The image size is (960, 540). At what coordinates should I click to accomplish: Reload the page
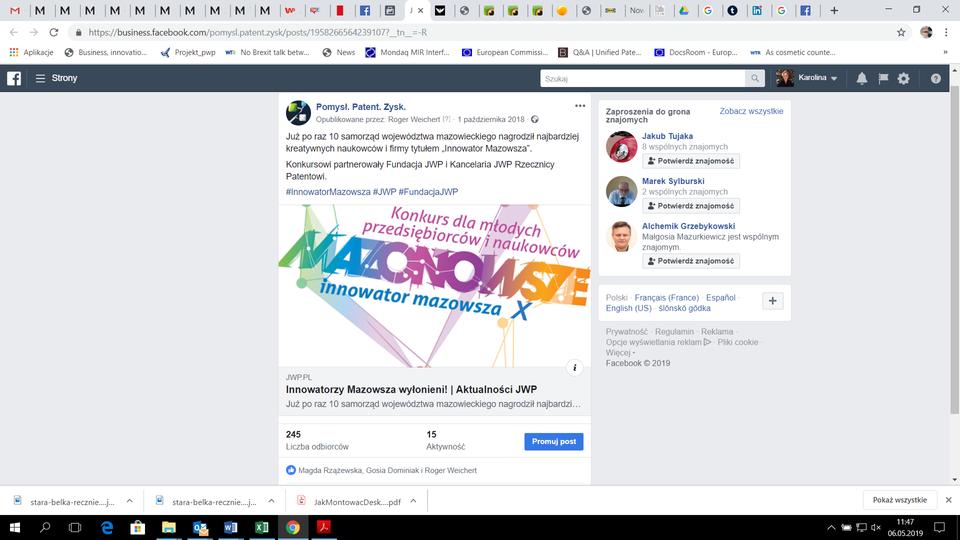click(x=54, y=32)
